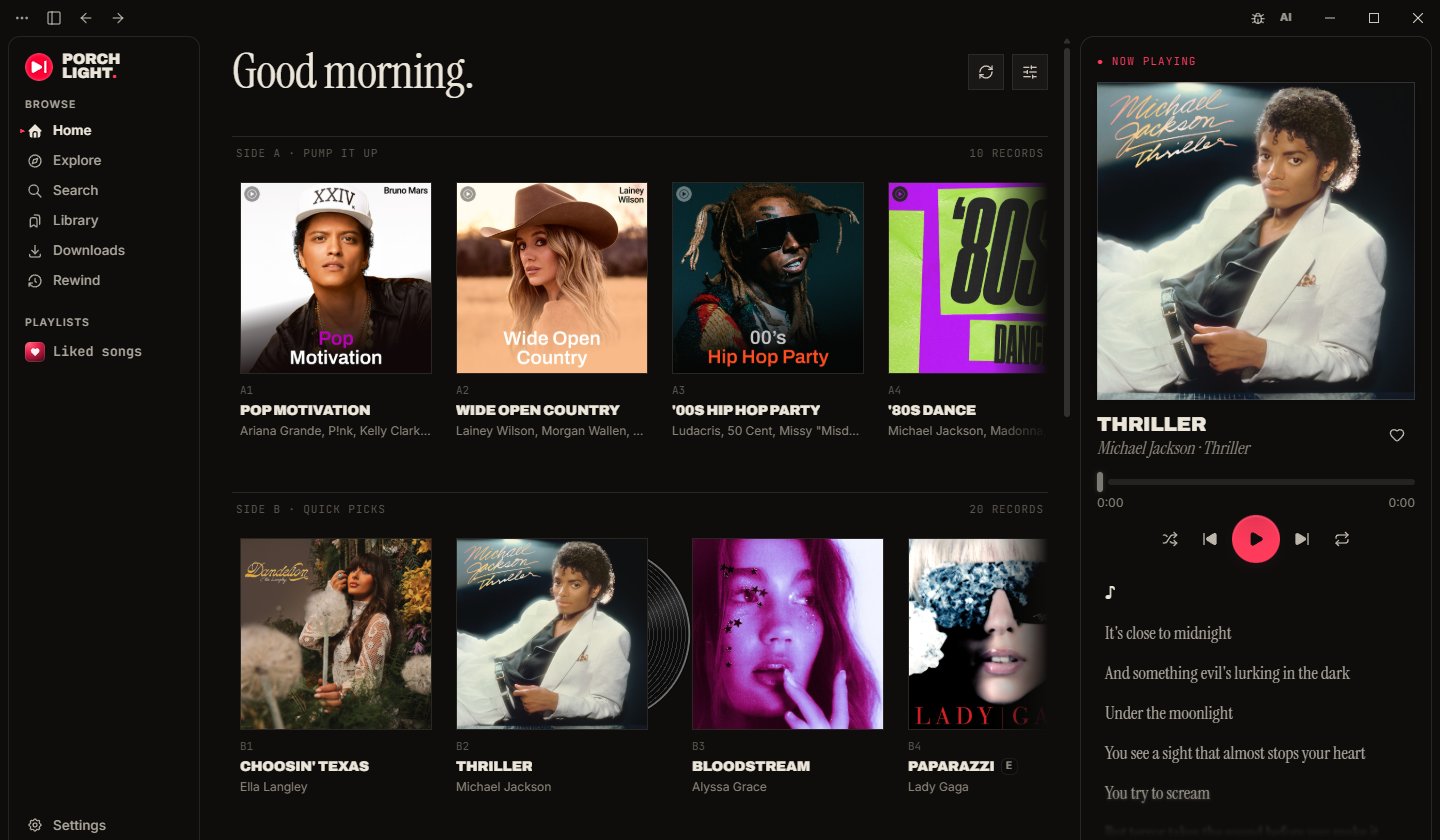Play the Bloodstream cover art

click(788, 634)
